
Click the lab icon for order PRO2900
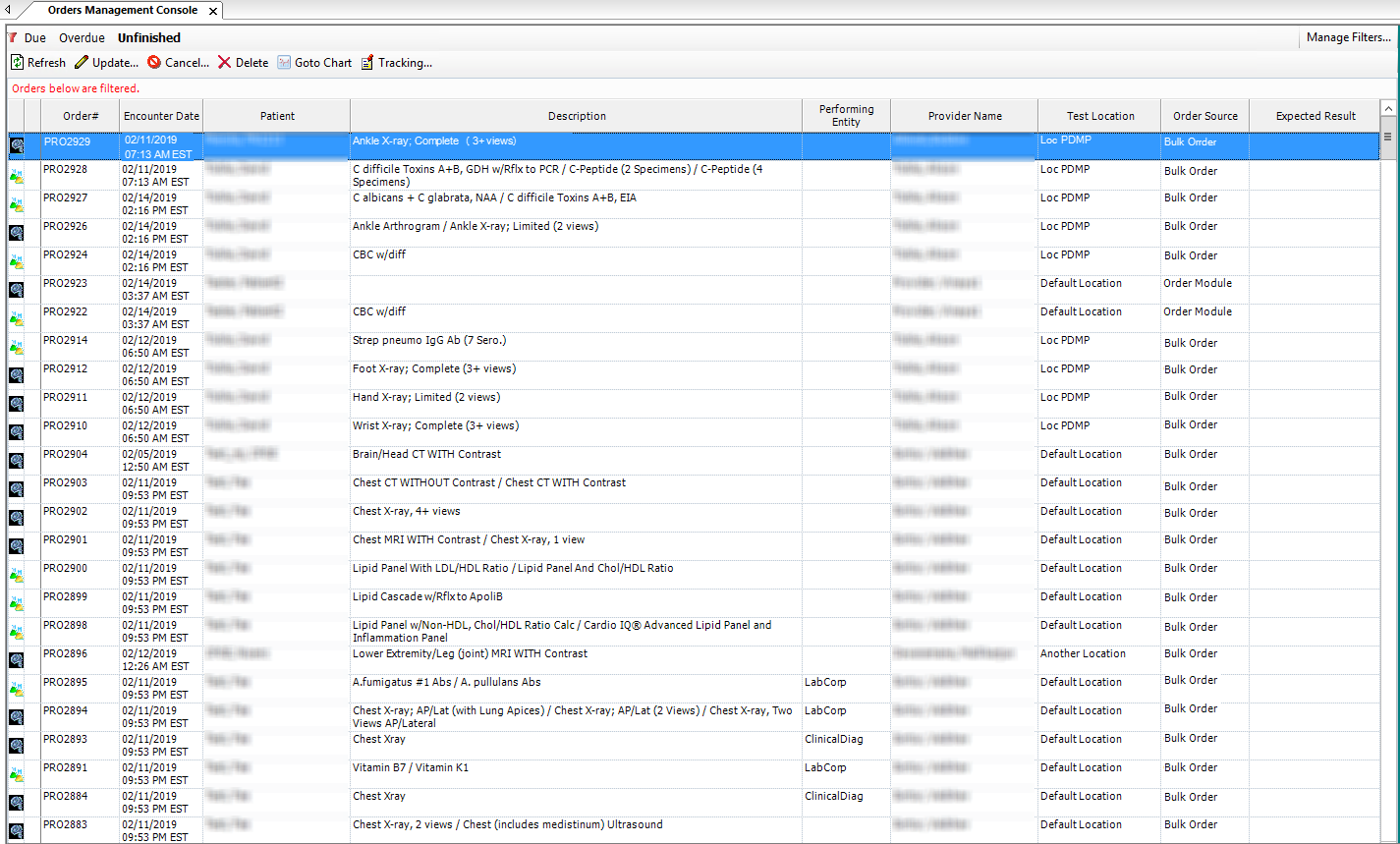[x=17, y=575]
